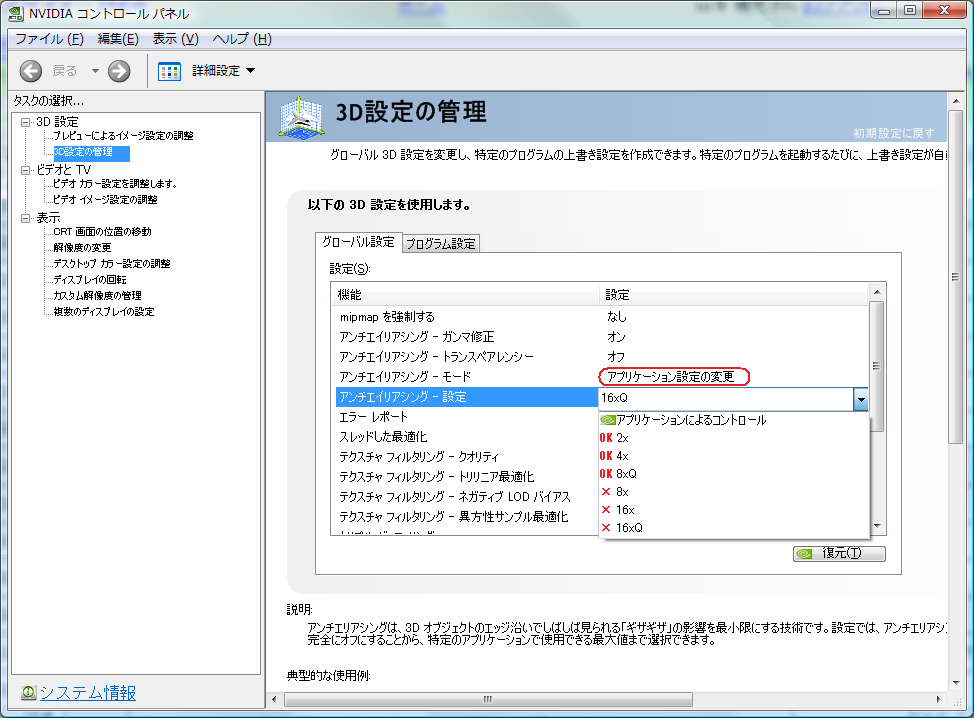Image resolution: width=974 pixels, height=718 pixels.
Task: Select アプリケーションによるコントロール in the list
Action: (x=690, y=420)
